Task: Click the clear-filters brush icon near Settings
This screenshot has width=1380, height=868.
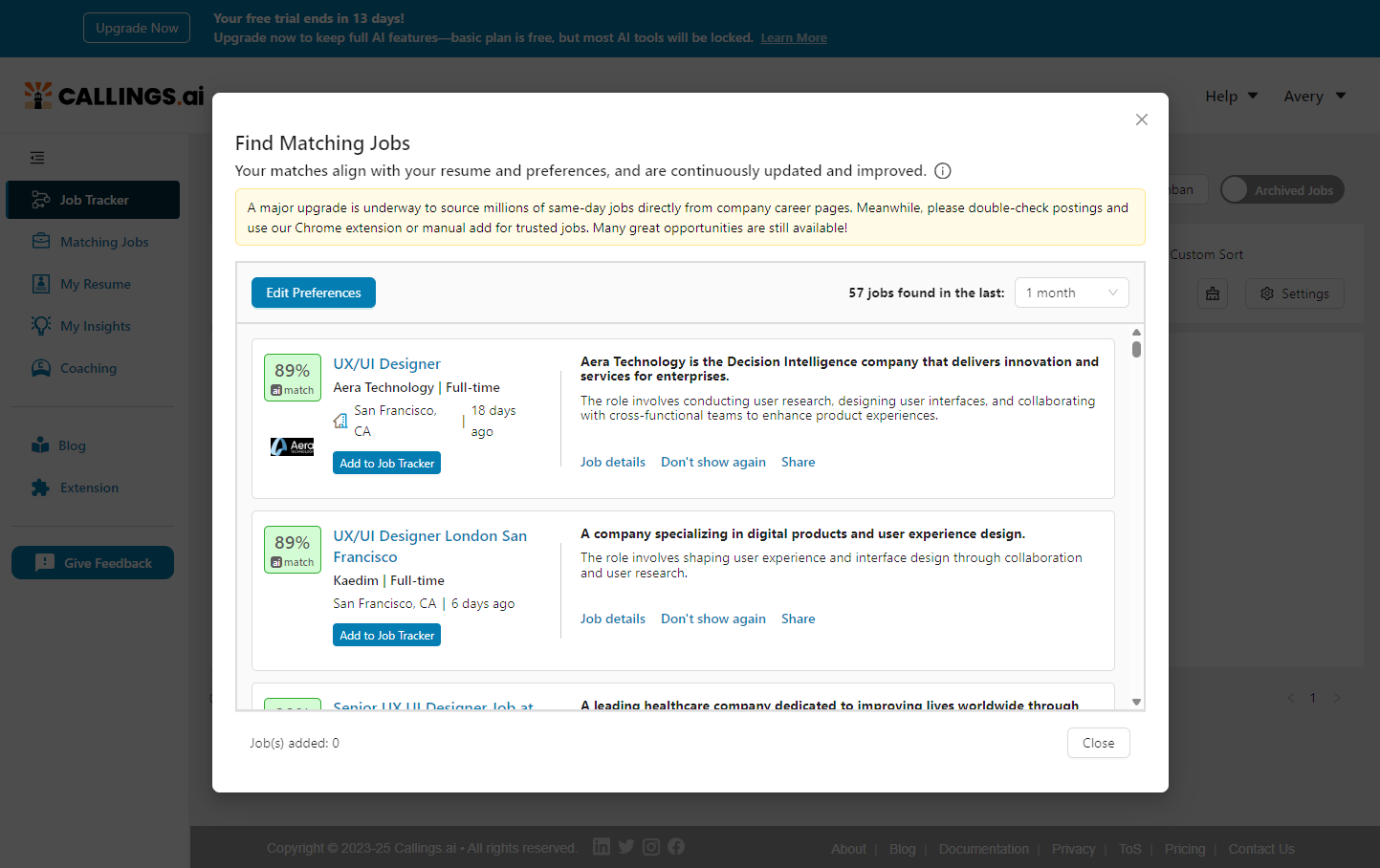Action: (x=1213, y=293)
